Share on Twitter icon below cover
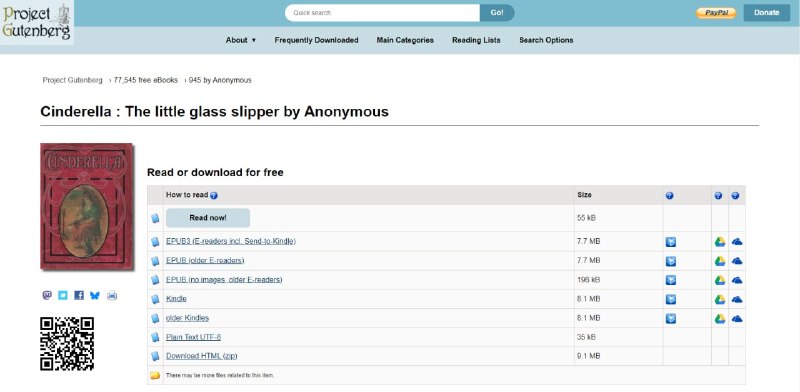Image resolution: width=800 pixels, height=392 pixels. click(63, 295)
